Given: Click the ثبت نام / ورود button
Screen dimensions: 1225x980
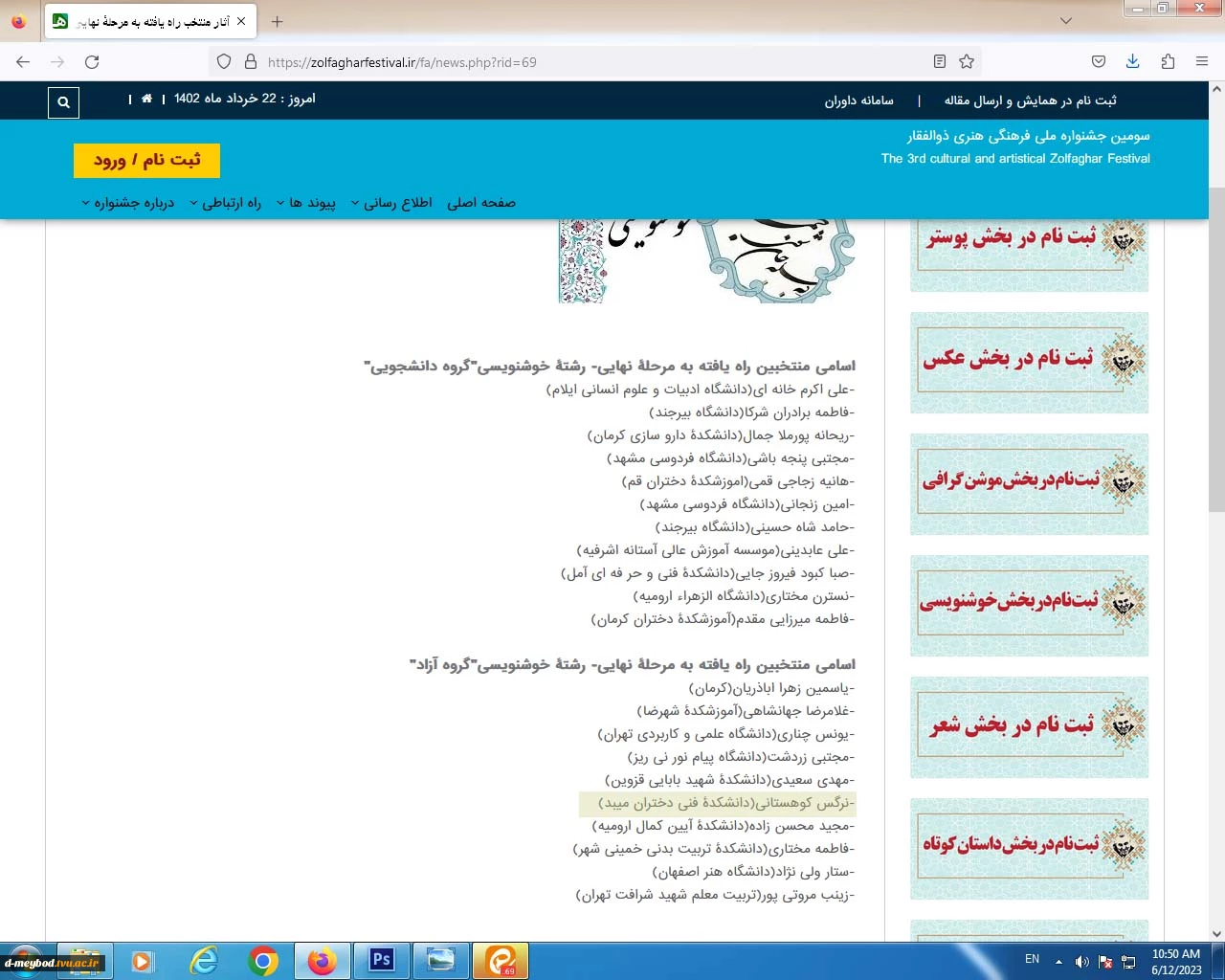Looking at the screenshot, I should pyautogui.click(x=146, y=161).
